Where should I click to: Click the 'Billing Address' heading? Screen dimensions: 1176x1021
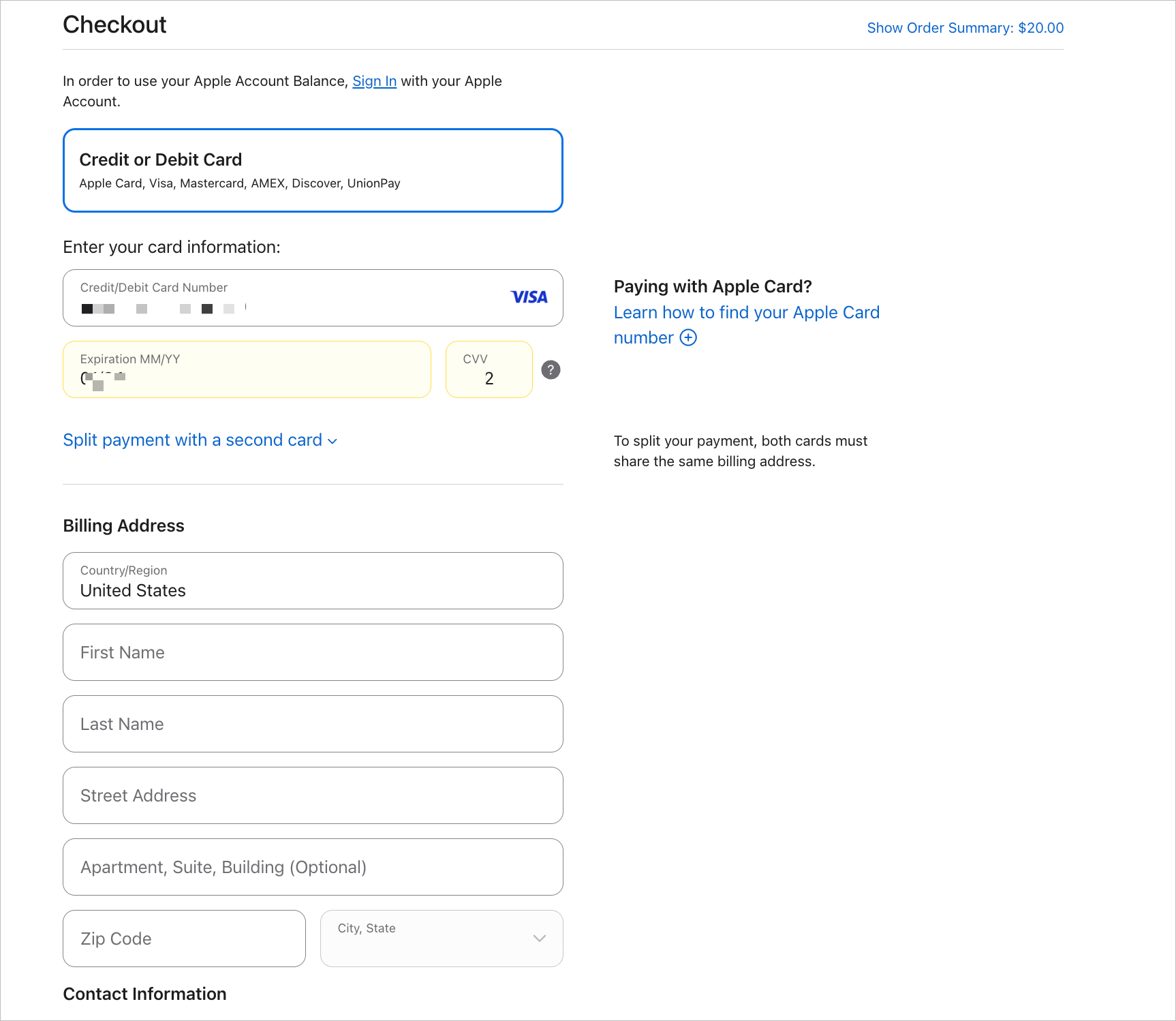[124, 525]
